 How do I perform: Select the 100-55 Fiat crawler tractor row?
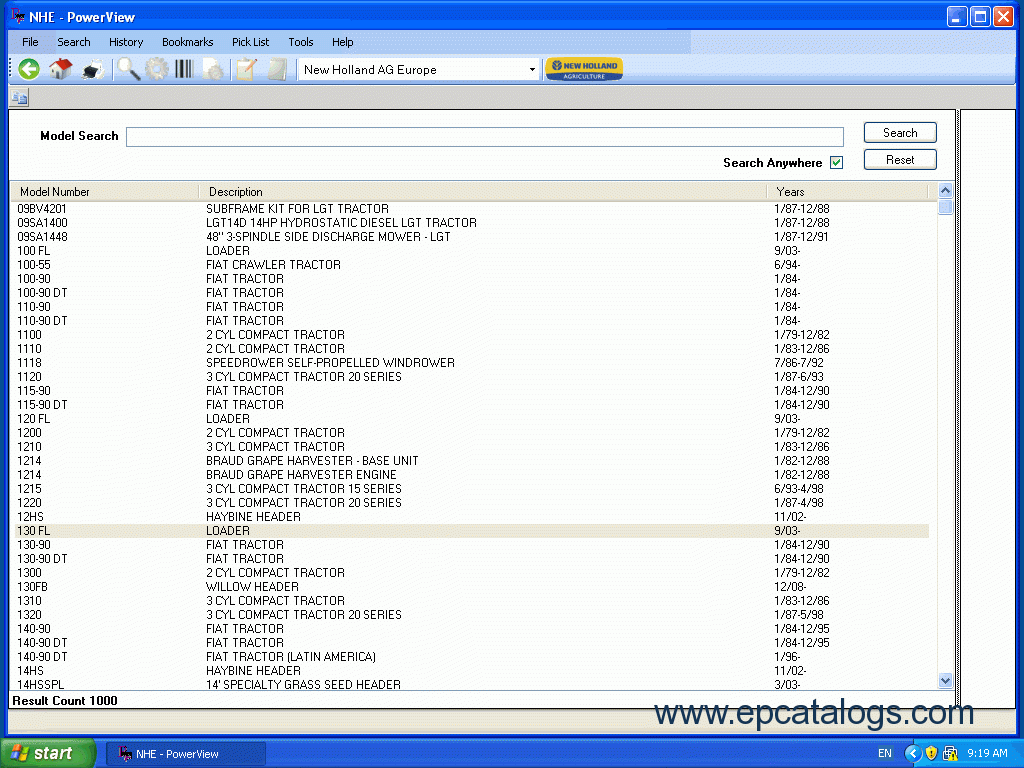(x=472, y=264)
